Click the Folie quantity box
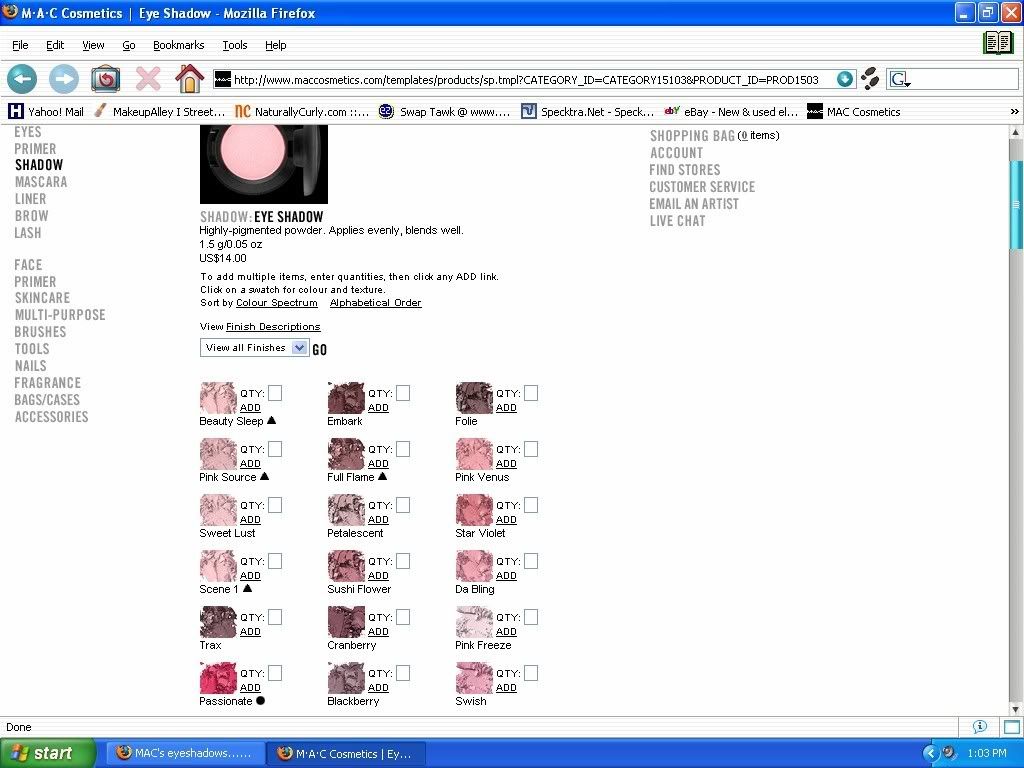 tap(531, 392)
